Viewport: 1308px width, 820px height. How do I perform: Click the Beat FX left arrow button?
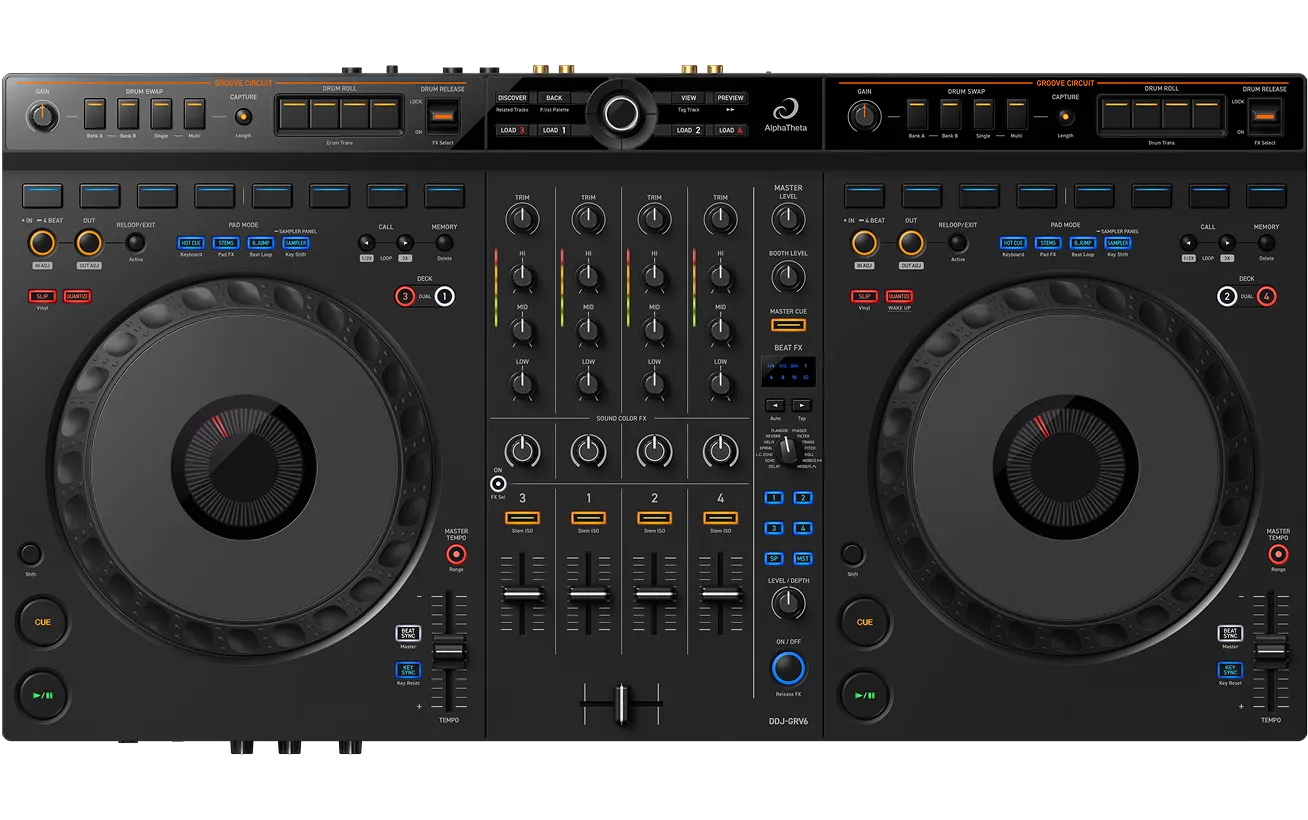[775, 406]
